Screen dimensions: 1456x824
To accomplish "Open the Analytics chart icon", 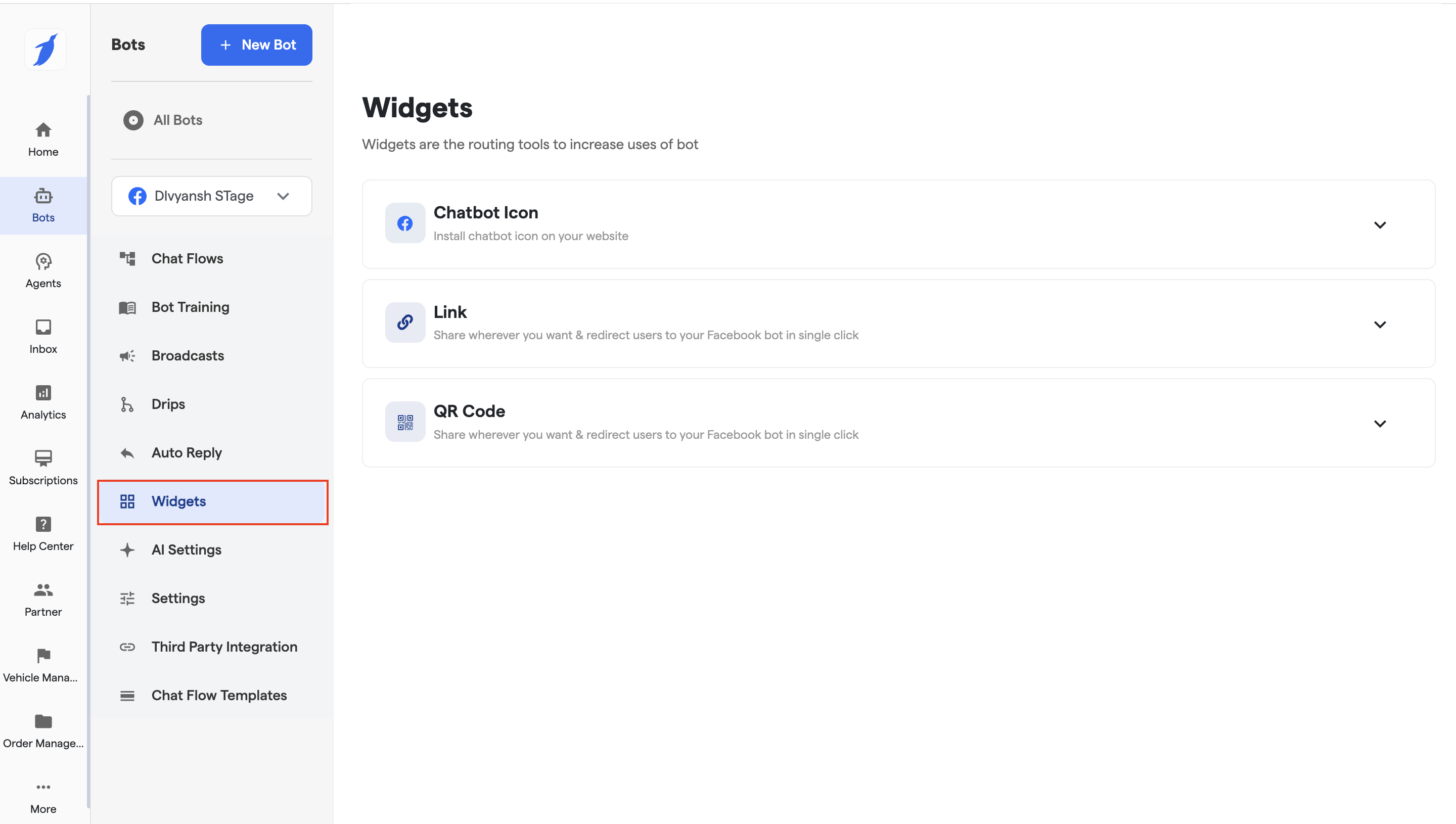I will pyautogui.click(x=43, y=393).
